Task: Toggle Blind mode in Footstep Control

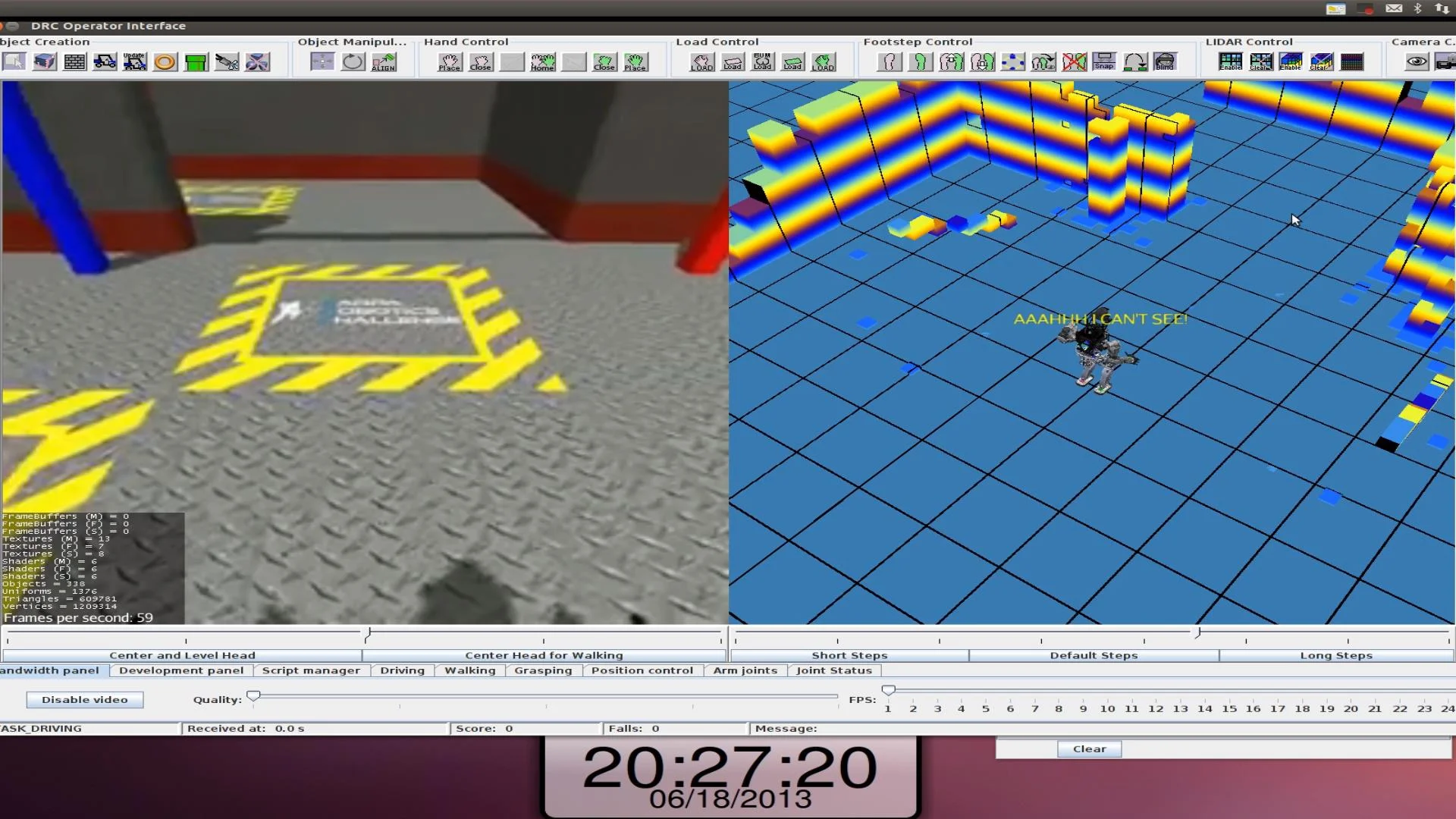Action: pos(1166,62)
